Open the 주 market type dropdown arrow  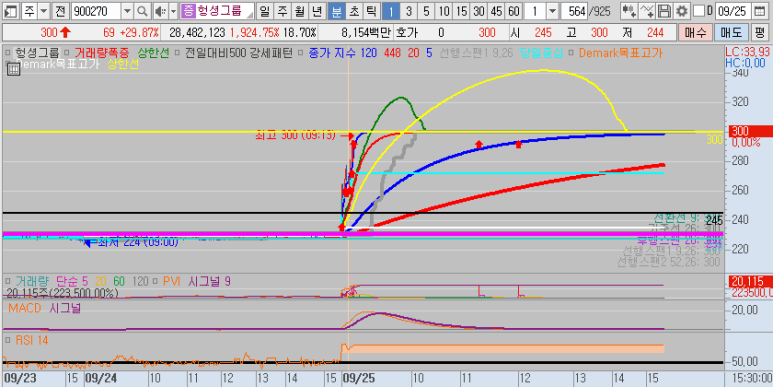[43, 10]
